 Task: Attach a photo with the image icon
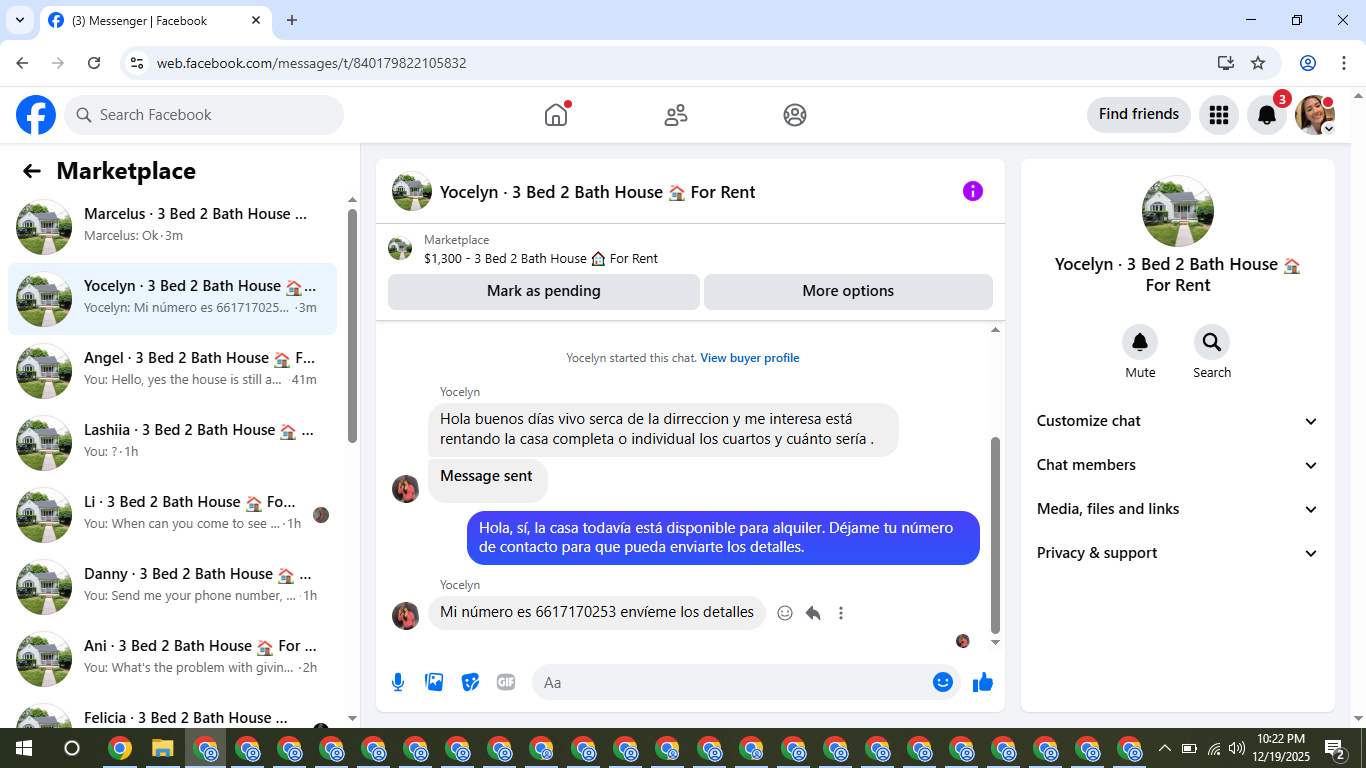tap(434, 682)
